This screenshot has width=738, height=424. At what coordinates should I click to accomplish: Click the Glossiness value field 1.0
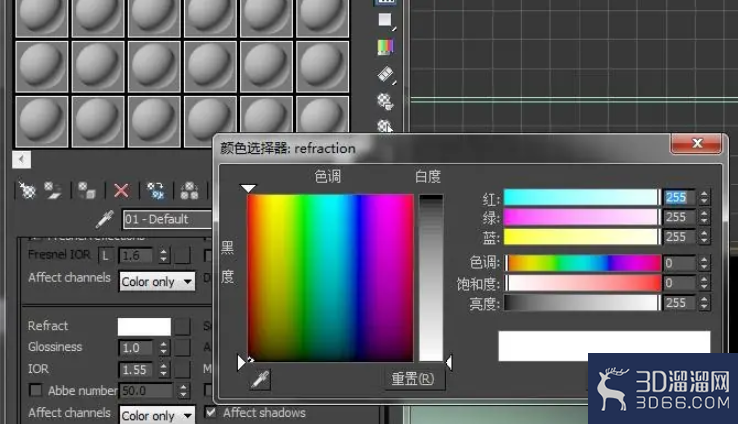pyautogui.click(x=136, y=348)
